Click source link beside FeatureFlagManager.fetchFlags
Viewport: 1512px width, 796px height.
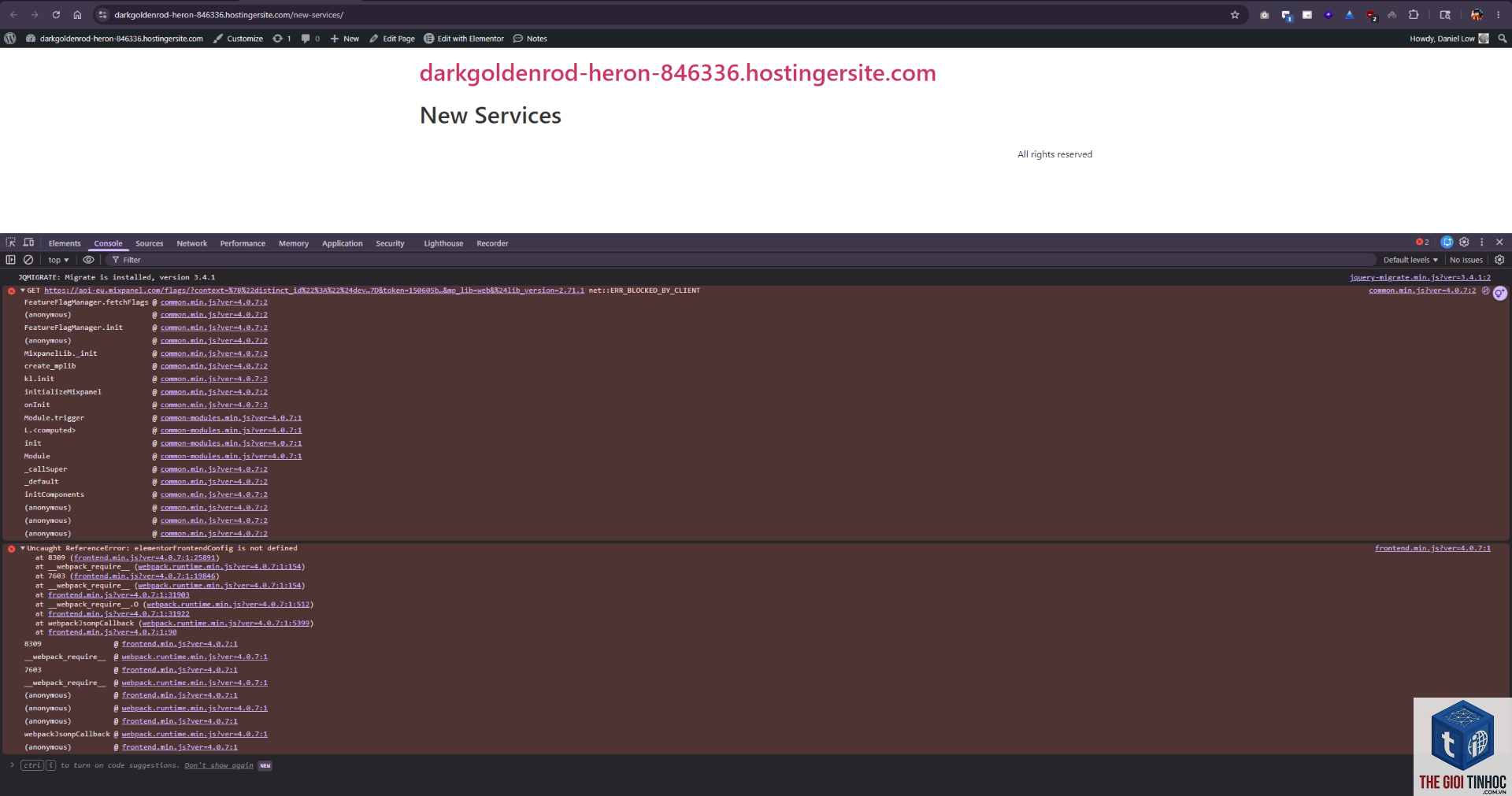click(x=213, y=302)
